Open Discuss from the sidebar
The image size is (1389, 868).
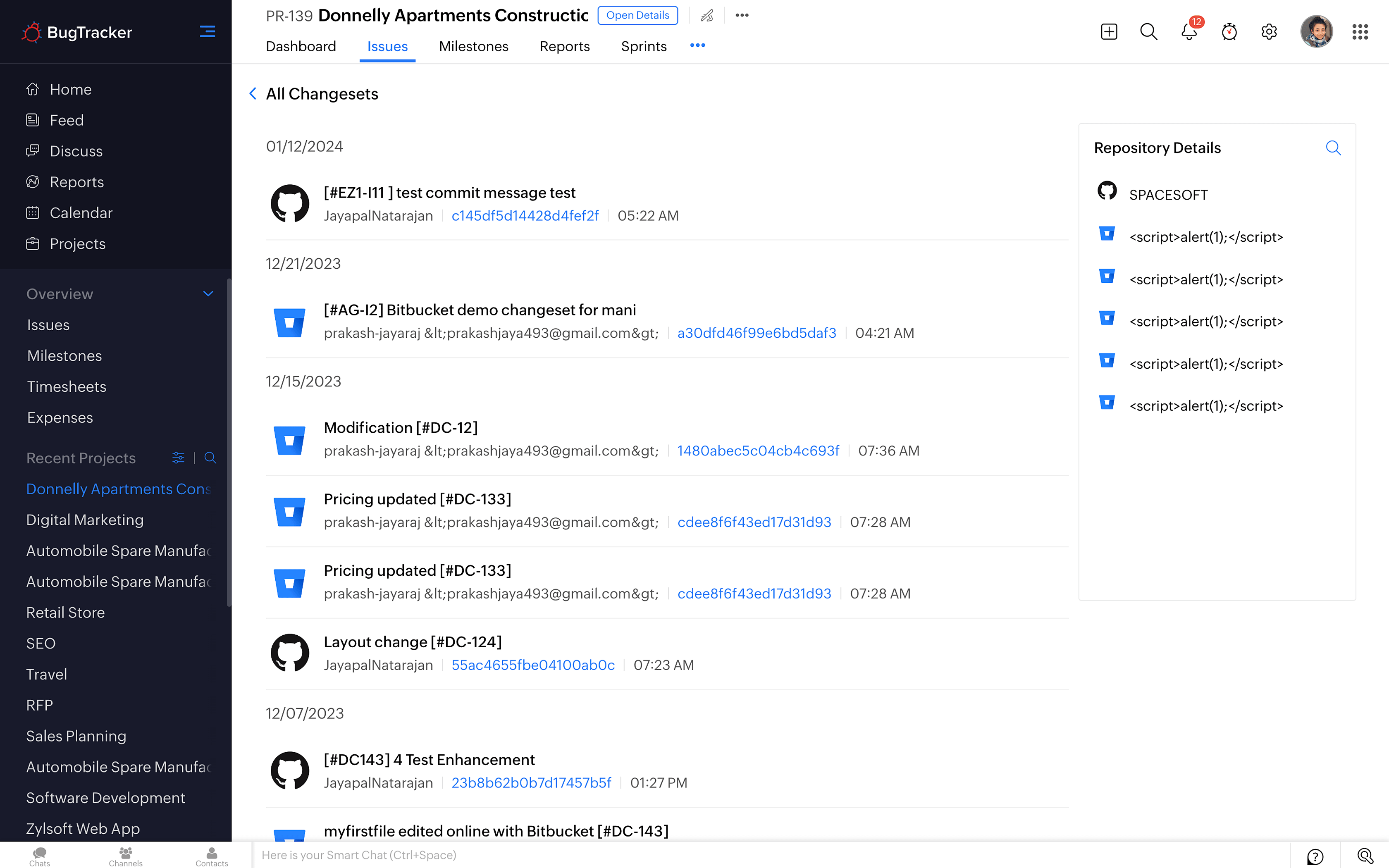pyautogui.click(x=76, y=151)
